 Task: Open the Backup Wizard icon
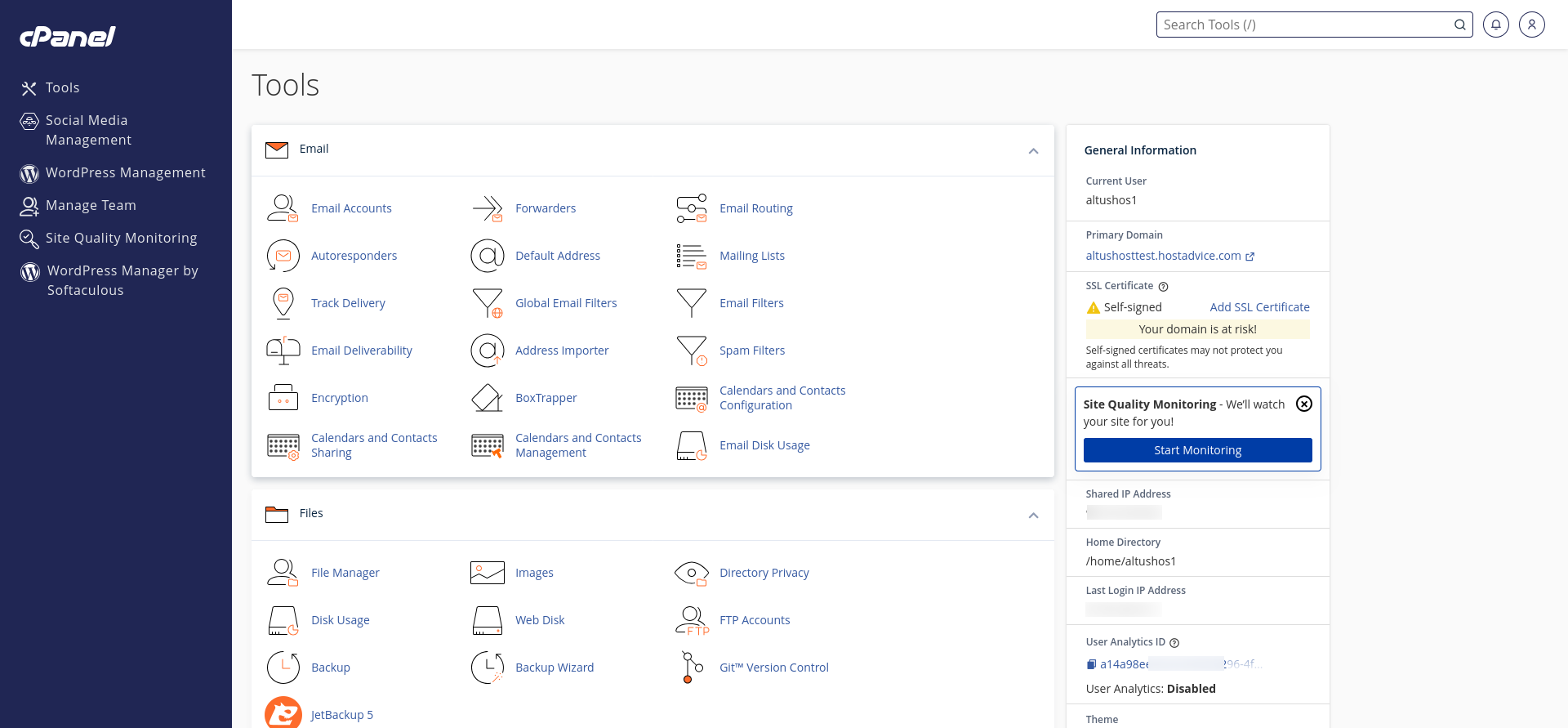(x=487, y=668)
